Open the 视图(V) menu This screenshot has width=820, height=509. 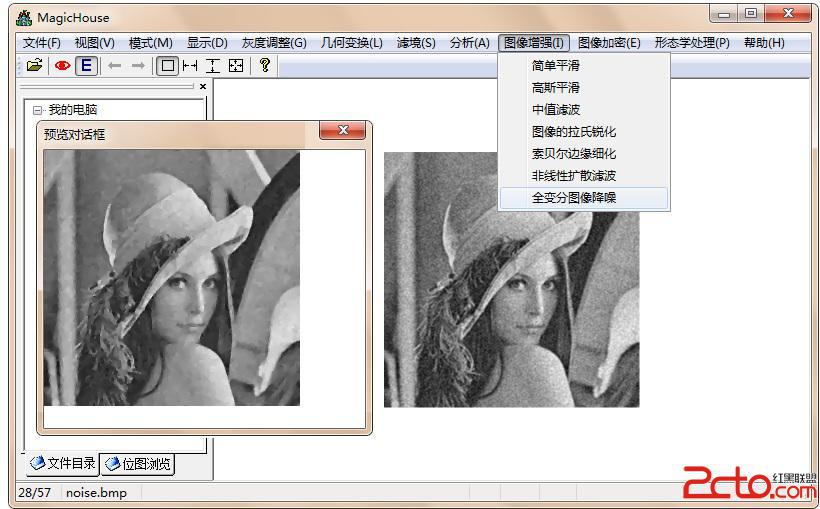coord(95,43)
